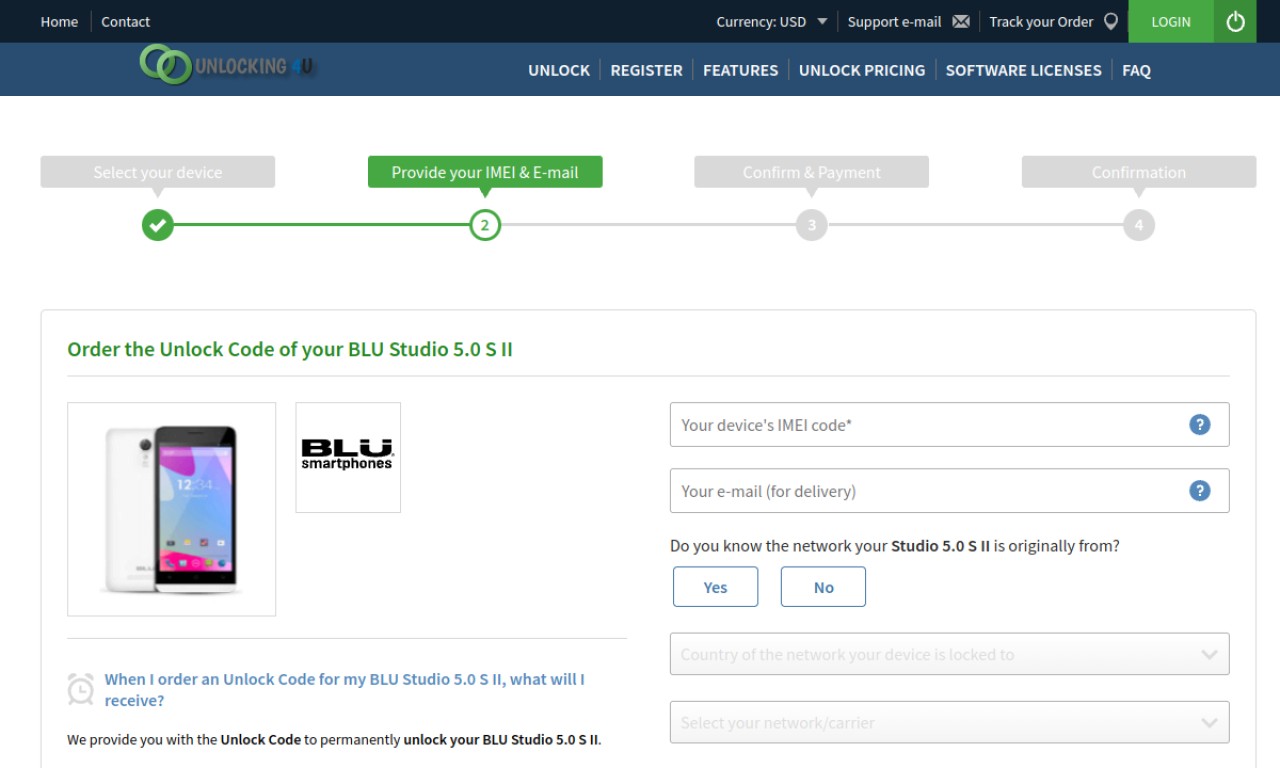The height and width of the screenshot is (768, 1280).
Task: Click the step 3 circle indicator
Action: (x=812, y=225)
